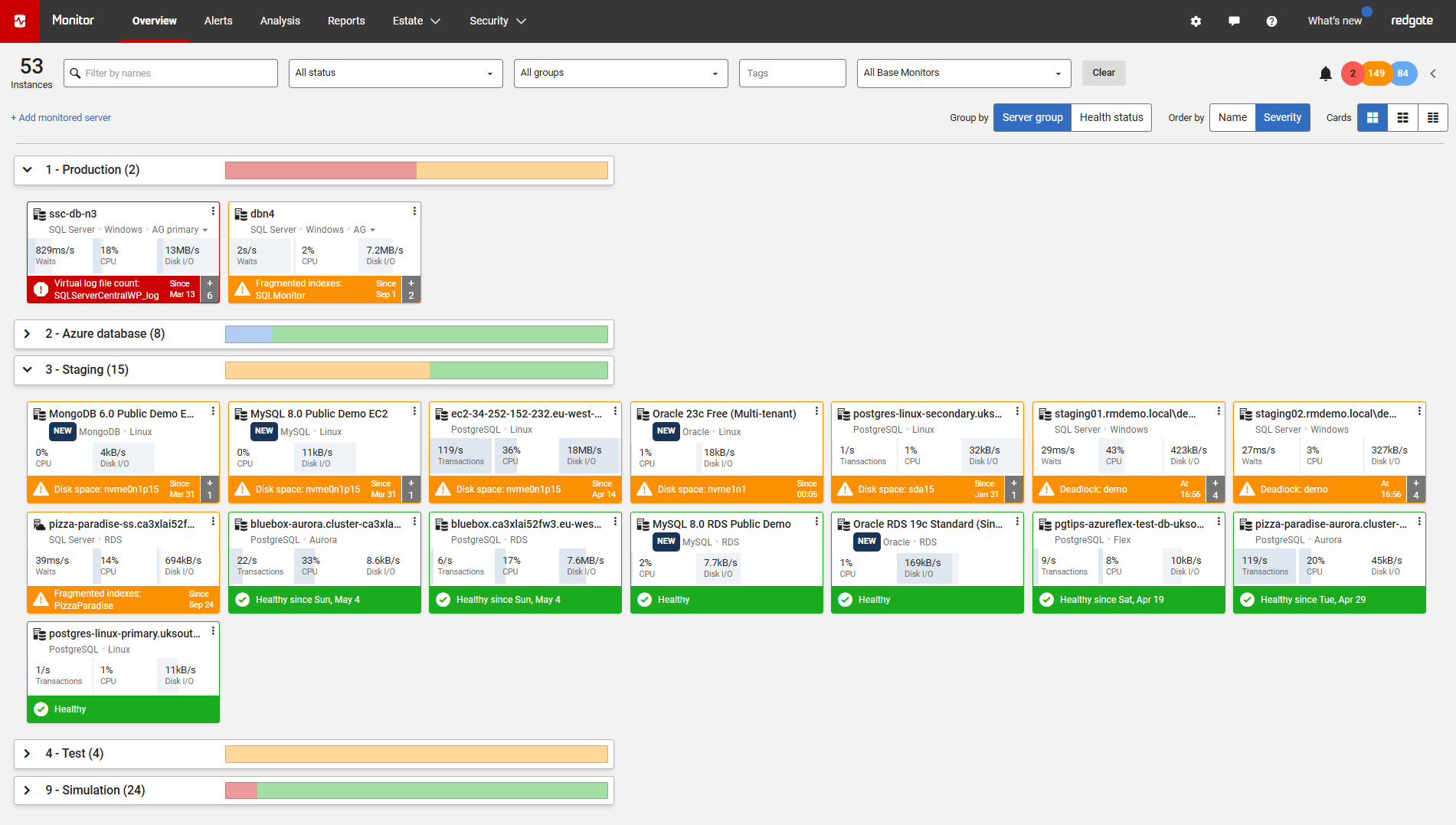Group by Server group
Viewport: 1456px width, 825px height.
coord(1032,118)
